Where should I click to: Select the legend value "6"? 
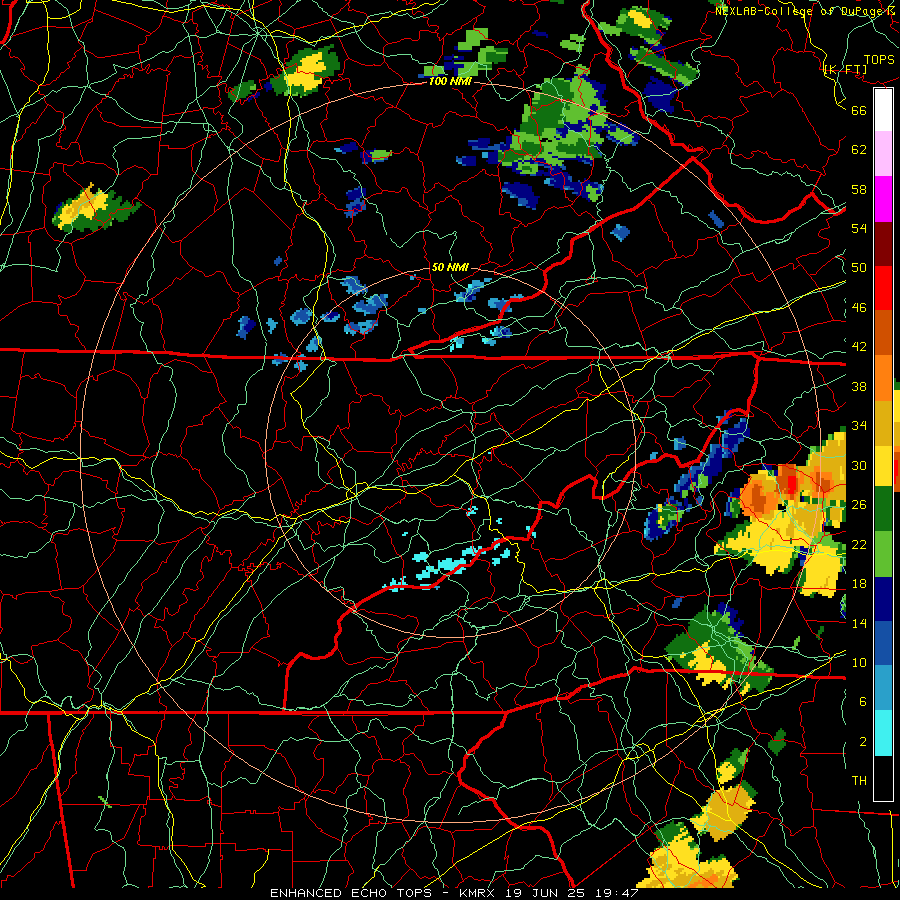point(863,702)
